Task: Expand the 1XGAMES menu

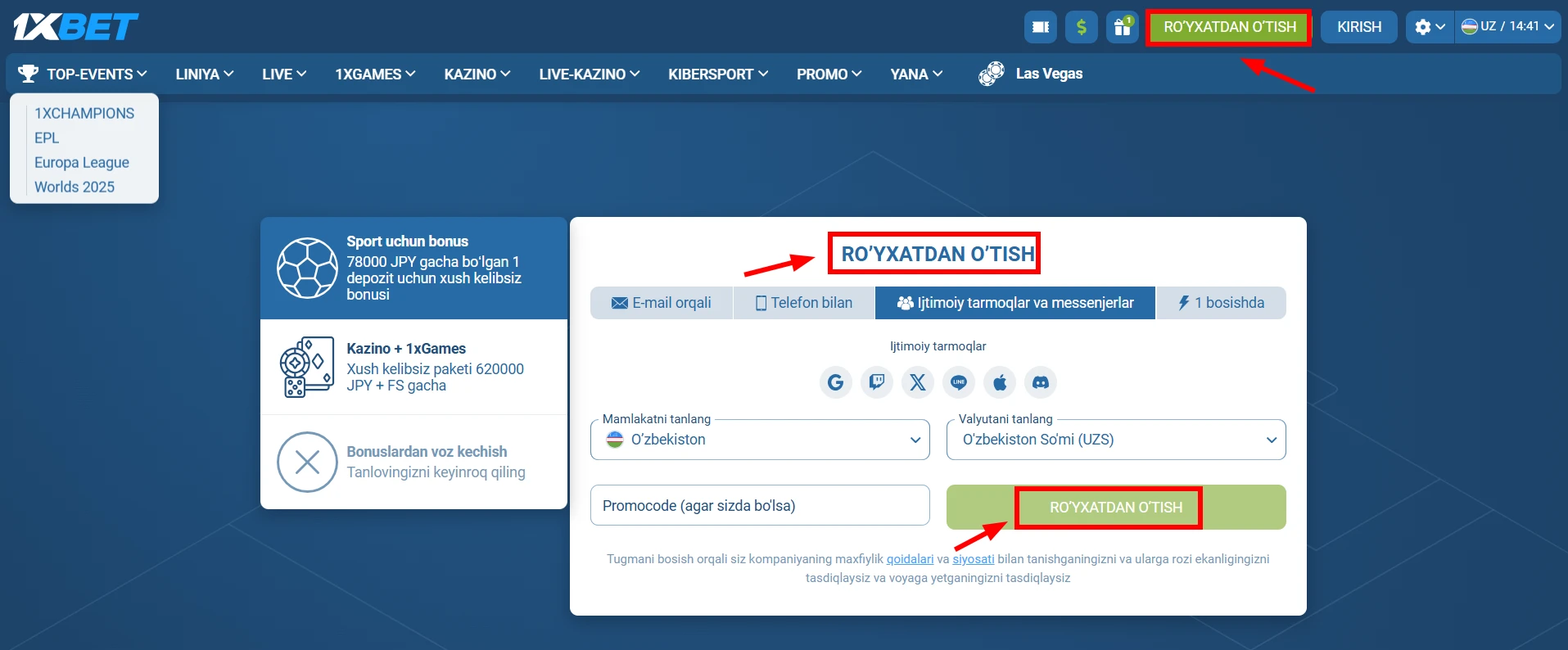Action: [375, 74]
